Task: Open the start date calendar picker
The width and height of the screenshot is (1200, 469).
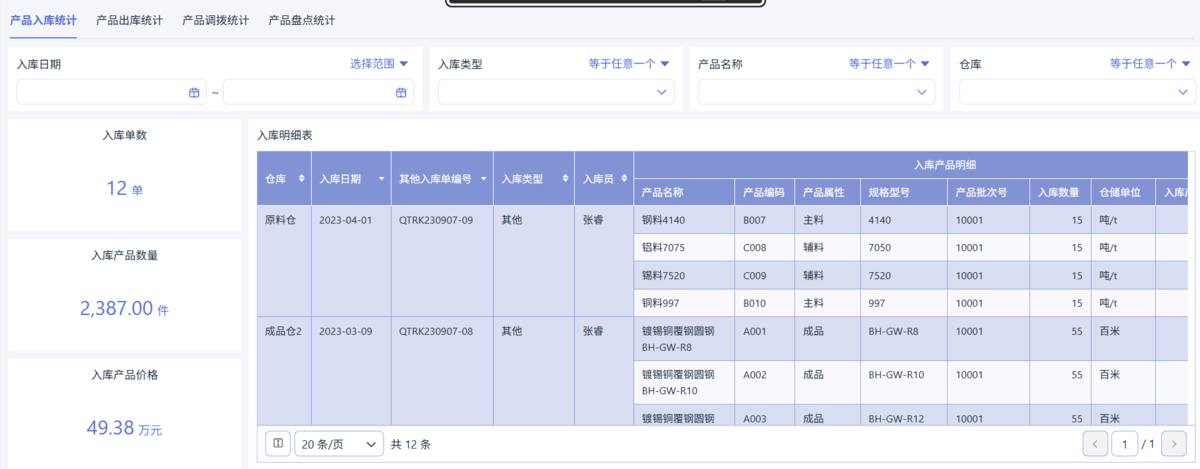Action: pos(194,93)
